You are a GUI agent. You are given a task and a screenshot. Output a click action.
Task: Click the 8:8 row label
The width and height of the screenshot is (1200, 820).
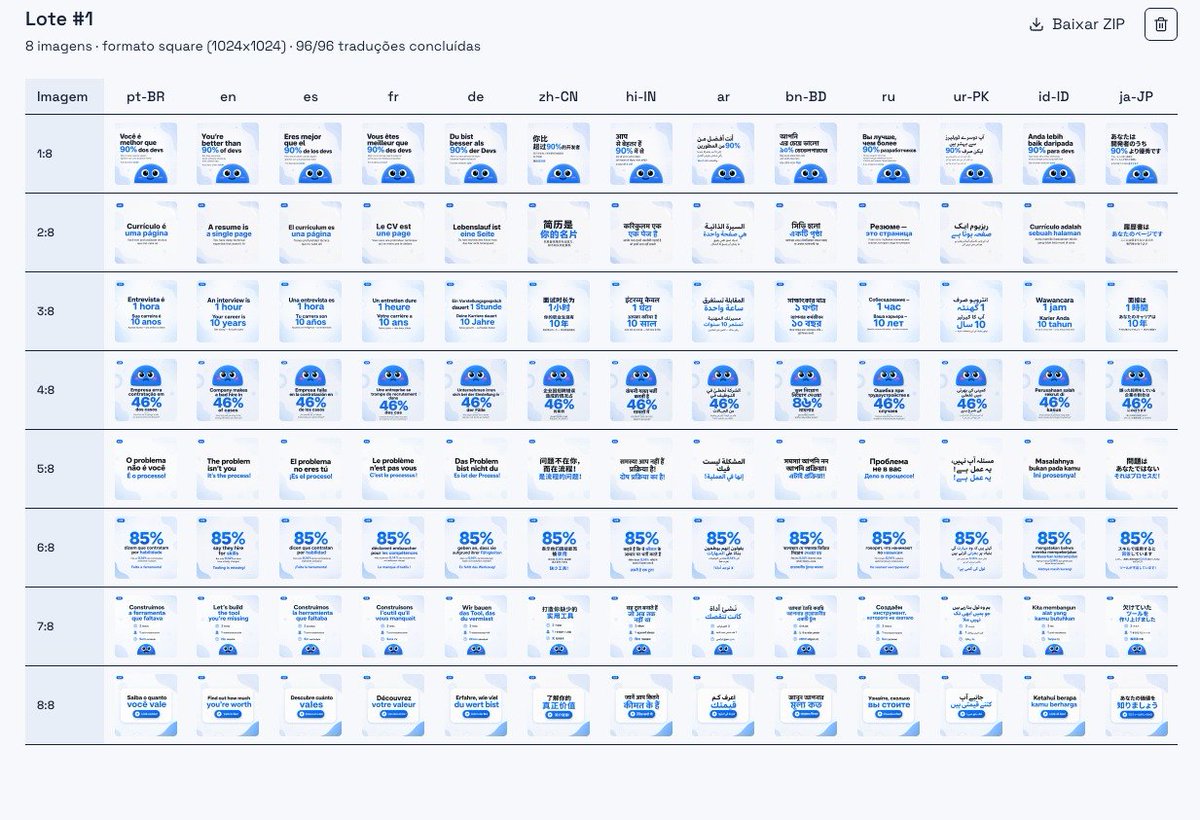46,706
